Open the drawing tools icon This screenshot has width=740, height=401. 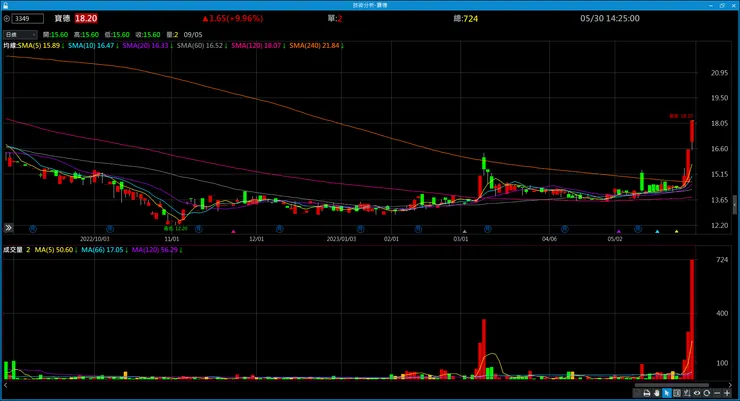point(687,393)
